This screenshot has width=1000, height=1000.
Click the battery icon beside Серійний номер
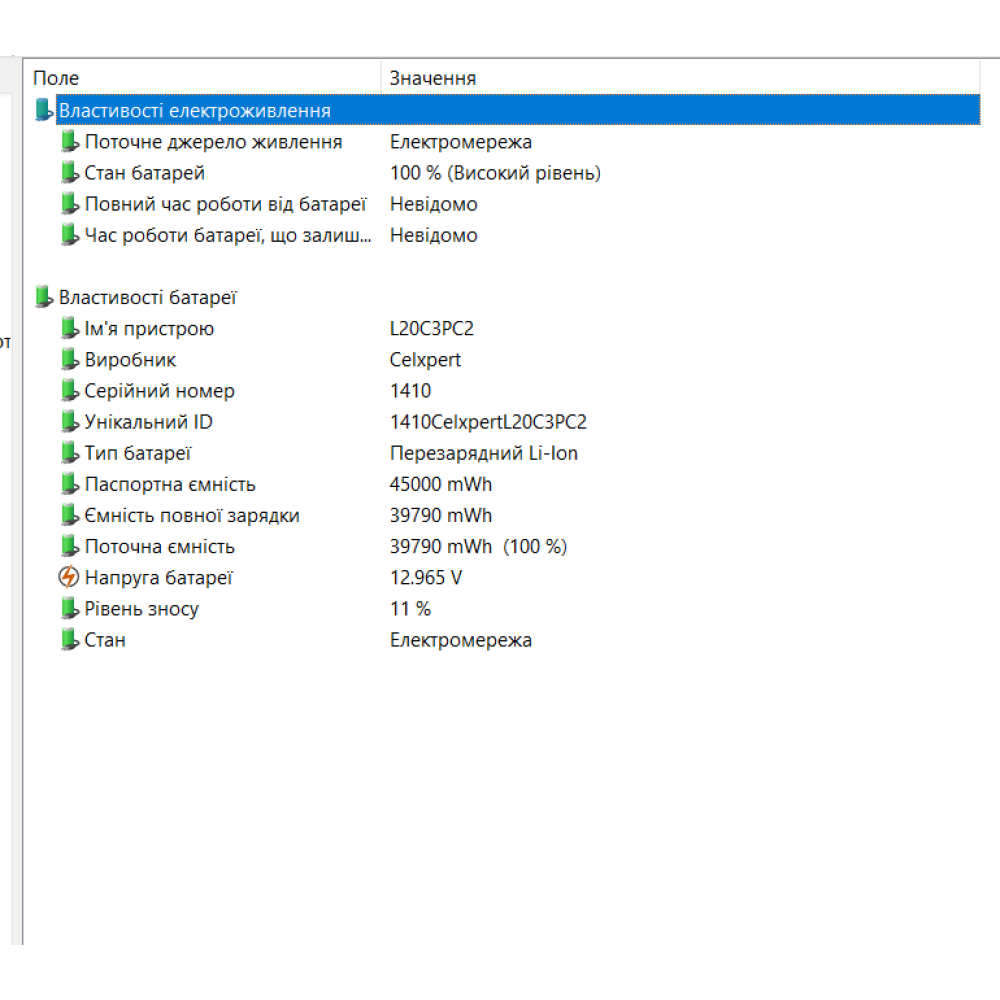click(70, 391)
